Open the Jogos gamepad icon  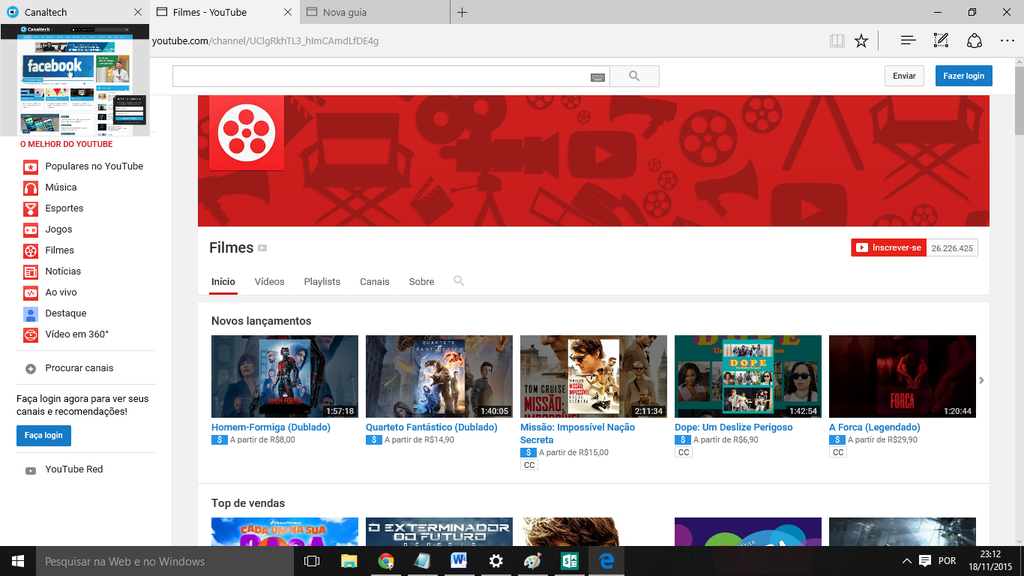tap(31, 230)
